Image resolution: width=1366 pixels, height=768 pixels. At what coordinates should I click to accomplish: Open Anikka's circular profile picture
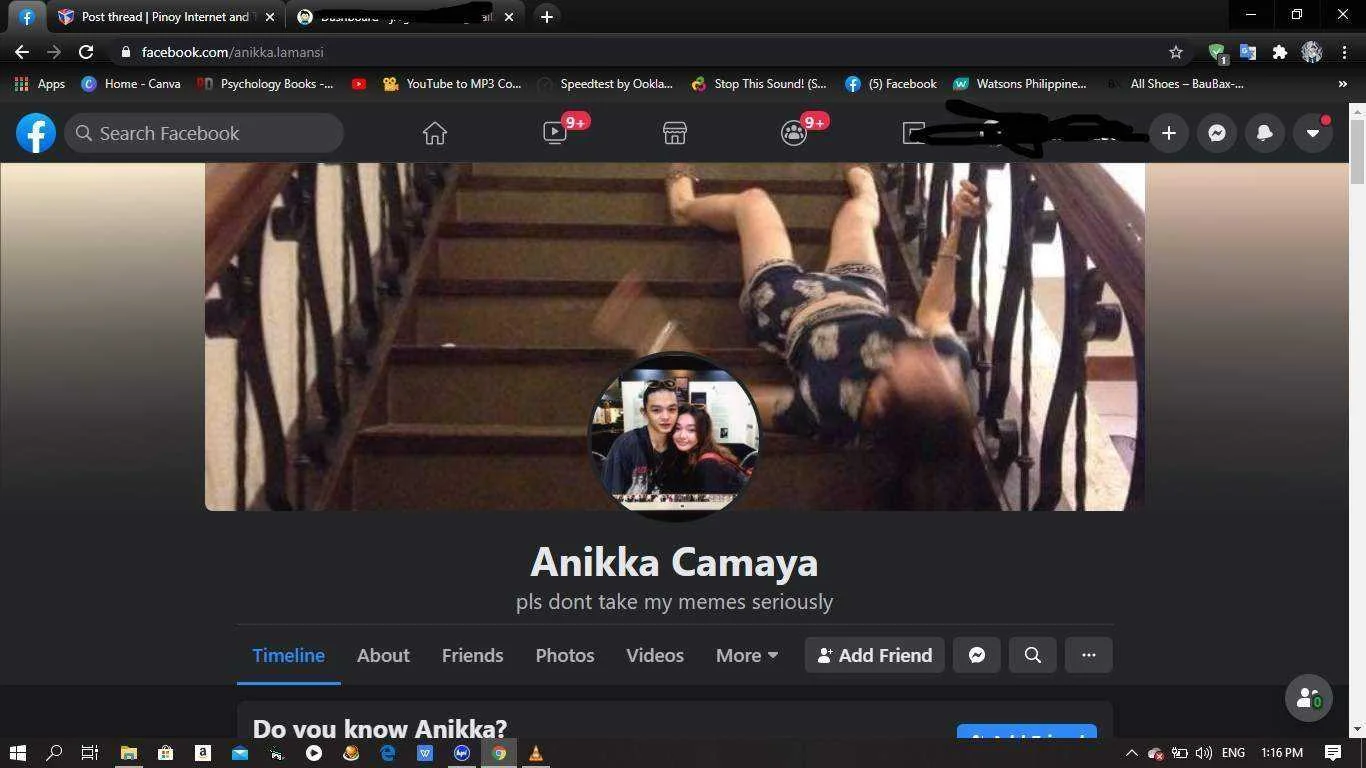(x=674, y=436)
